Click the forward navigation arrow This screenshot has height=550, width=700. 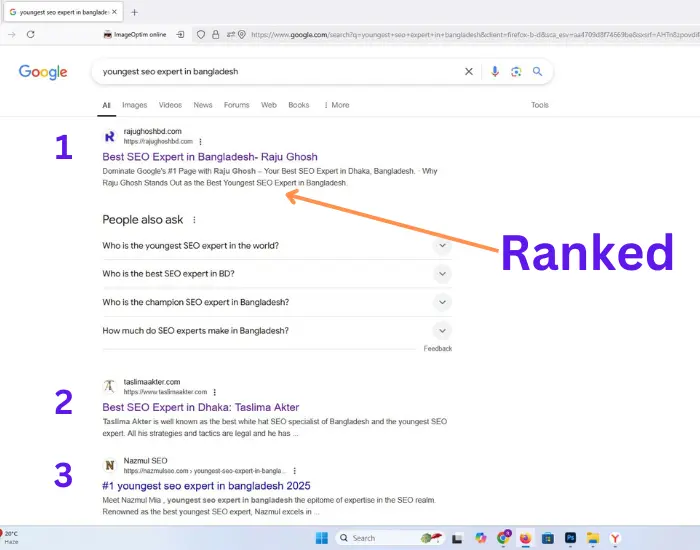[x=12, y=34]
